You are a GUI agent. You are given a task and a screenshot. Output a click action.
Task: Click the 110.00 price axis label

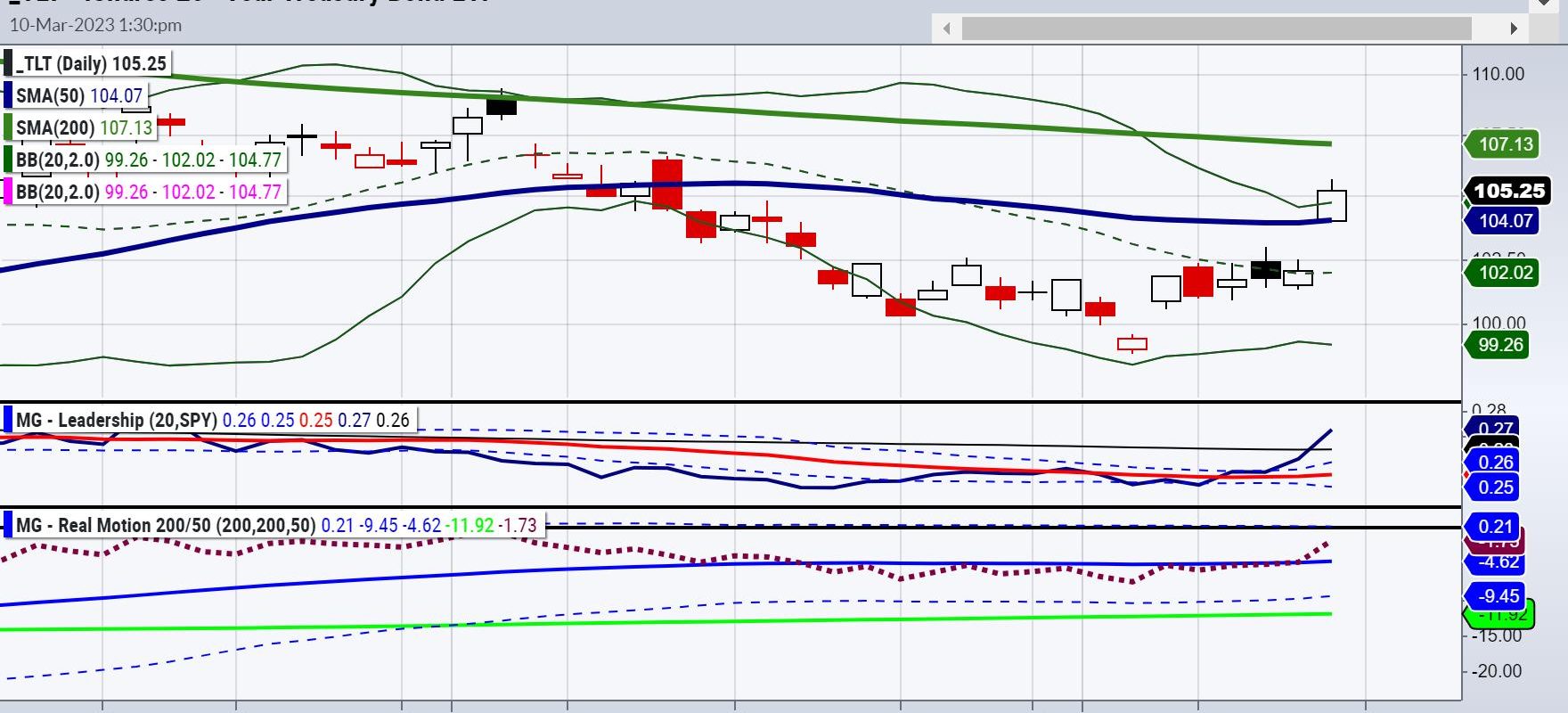pyautogui.click(x=1499, y=74)
